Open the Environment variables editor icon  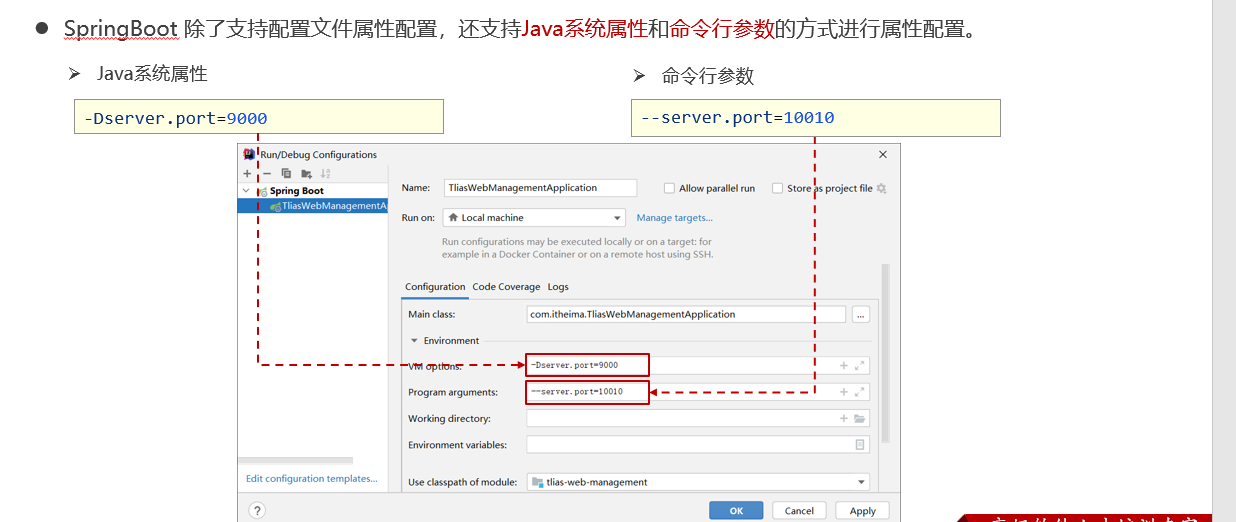pyautogui.click(x=860, y=445)
